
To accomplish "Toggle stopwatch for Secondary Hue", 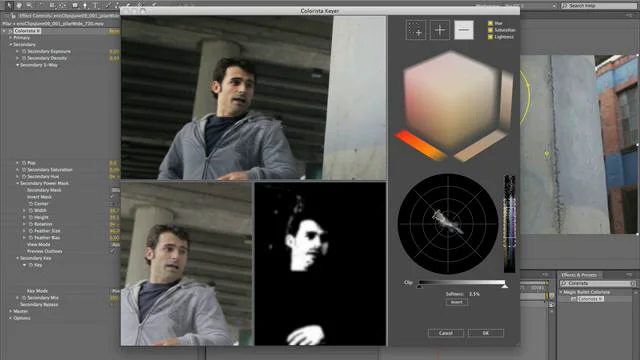I will pos(24,176).
